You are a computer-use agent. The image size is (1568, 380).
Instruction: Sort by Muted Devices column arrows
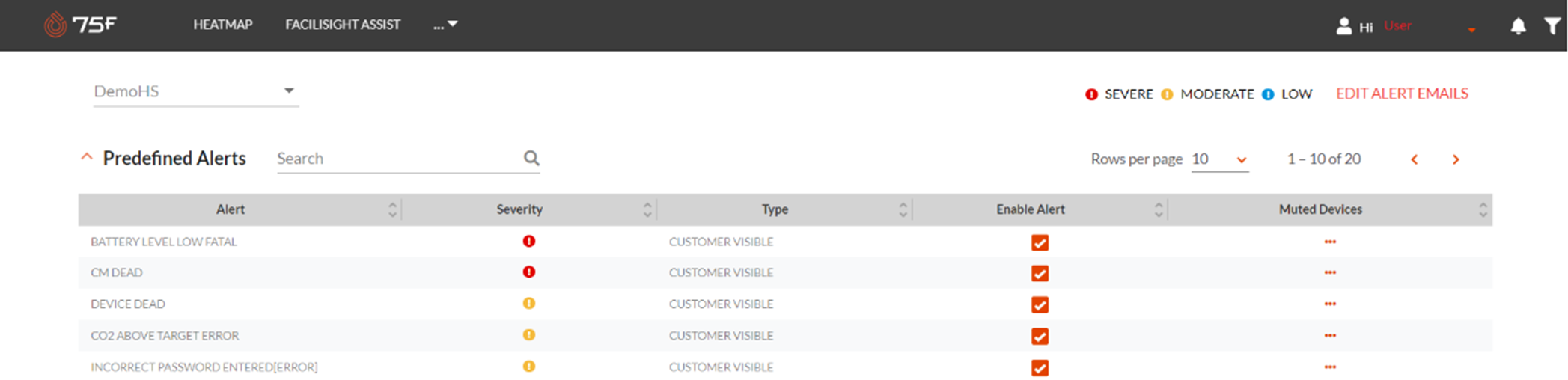click(1483, 210)
